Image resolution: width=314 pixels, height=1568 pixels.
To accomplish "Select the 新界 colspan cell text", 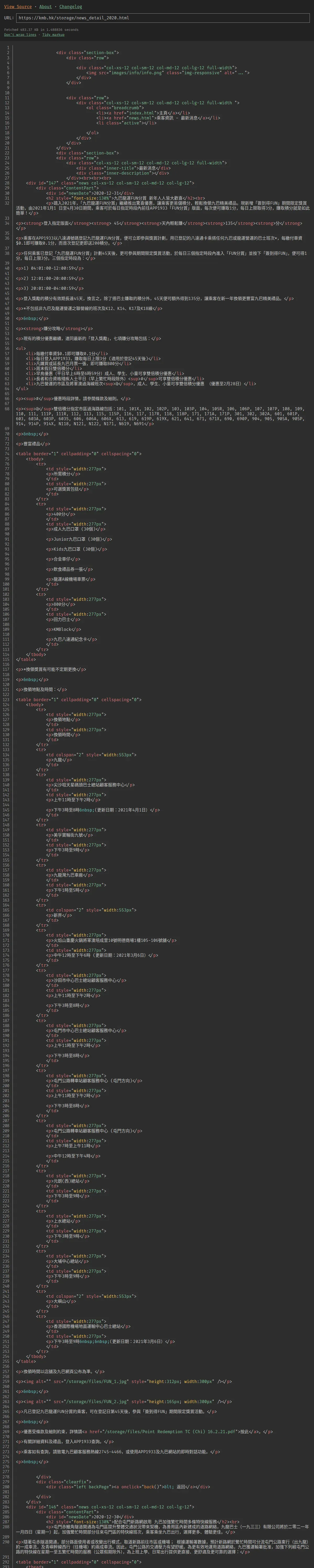I will pos(58,915).
